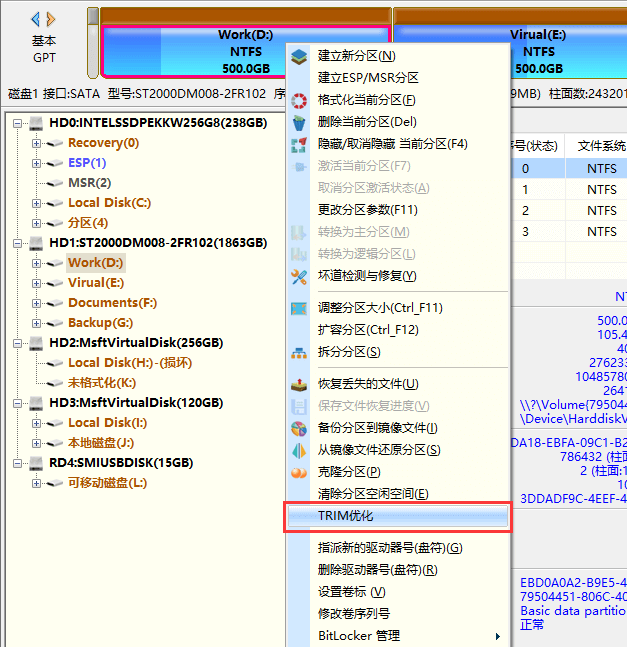Click the Bad Track Verify tools icon
This screenshot has height=647, width=627.
point(299,276)
